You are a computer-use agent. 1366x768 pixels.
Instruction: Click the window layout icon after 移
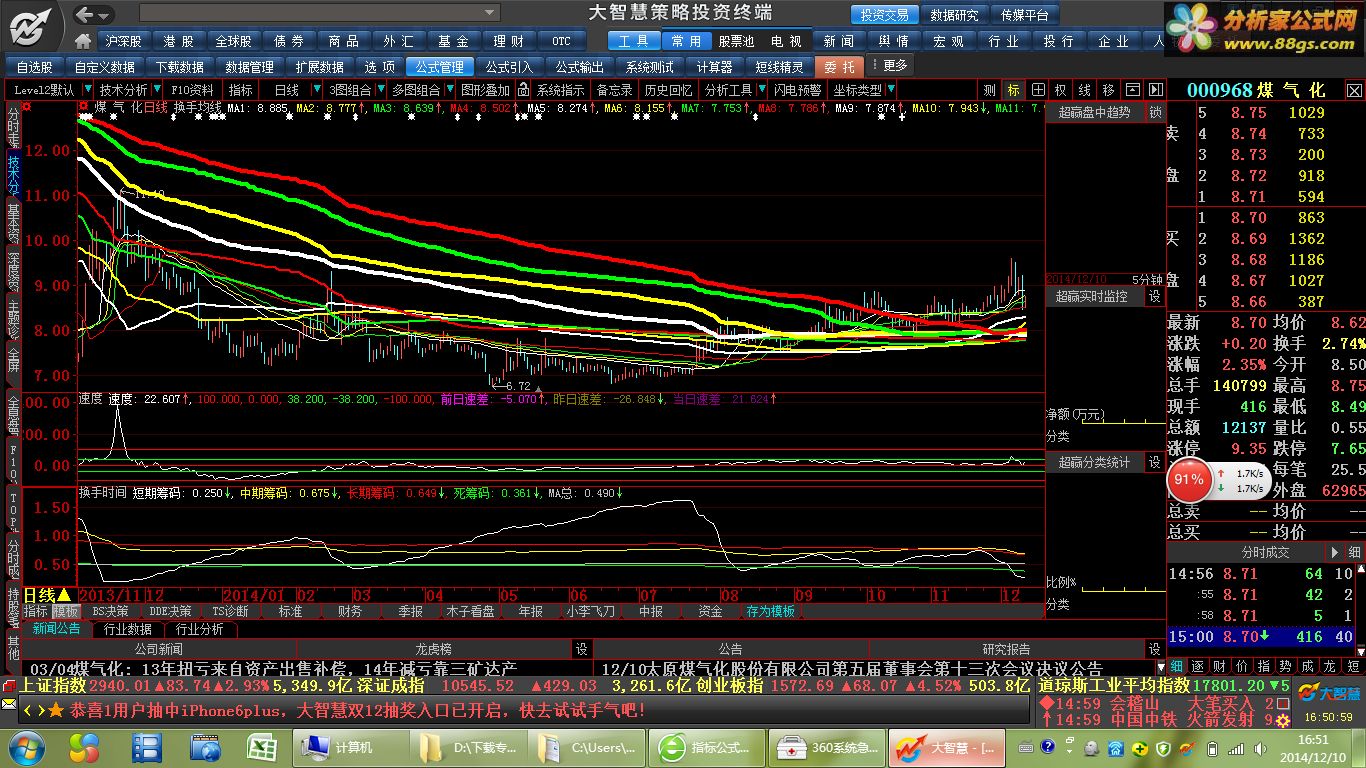point(1133,89)
